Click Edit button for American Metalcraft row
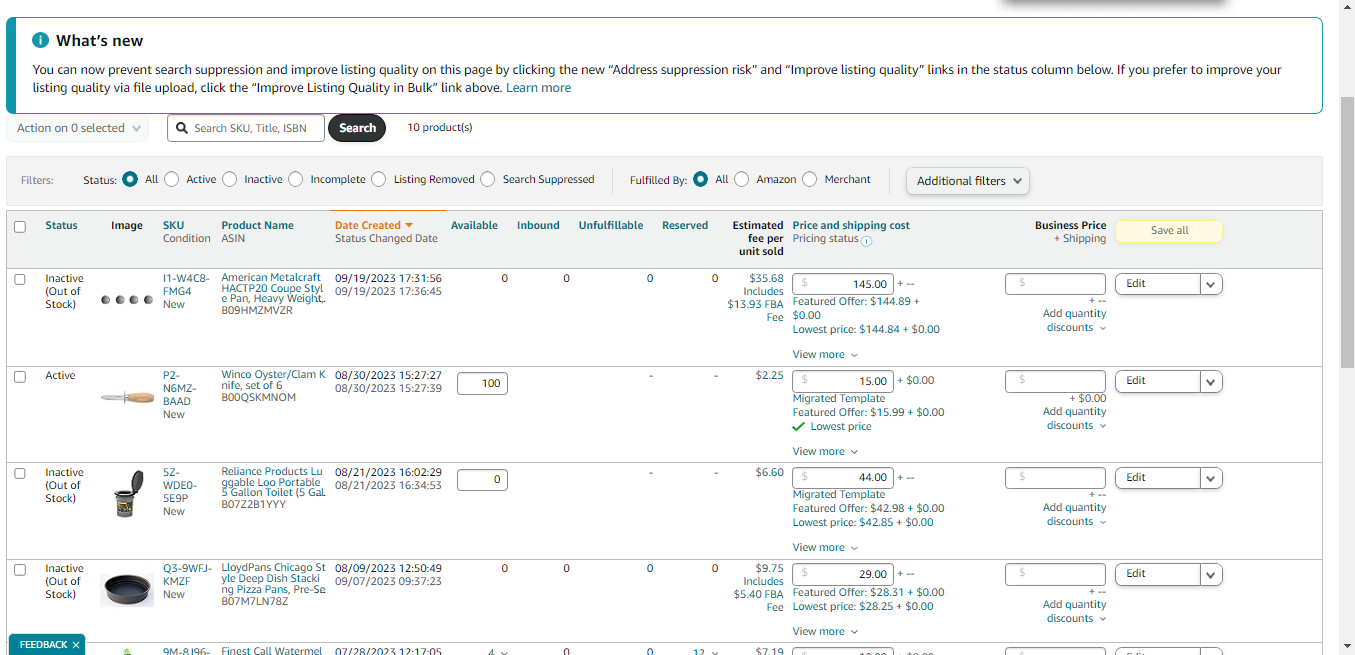 coord(1158,284)
